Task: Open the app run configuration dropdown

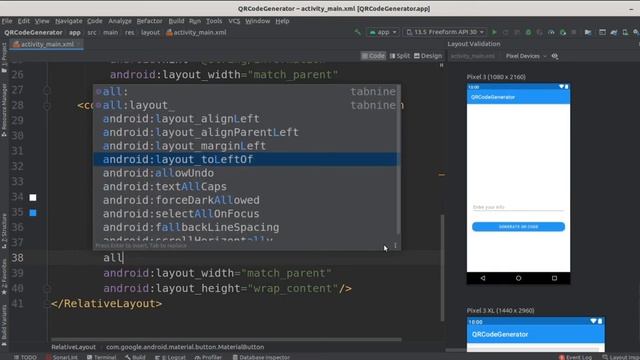Action: [x=383, y=32]
